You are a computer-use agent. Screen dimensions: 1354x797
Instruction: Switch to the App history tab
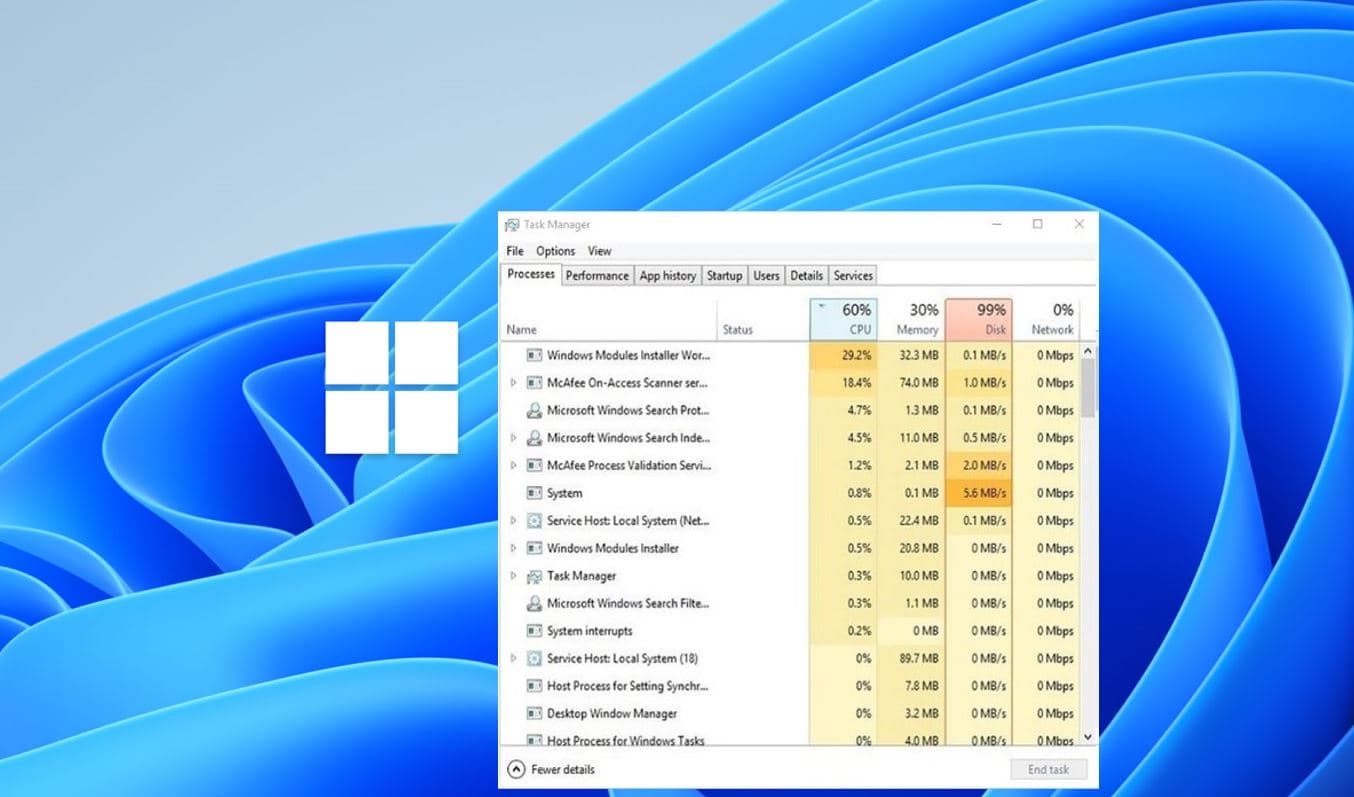click(667, 276)
